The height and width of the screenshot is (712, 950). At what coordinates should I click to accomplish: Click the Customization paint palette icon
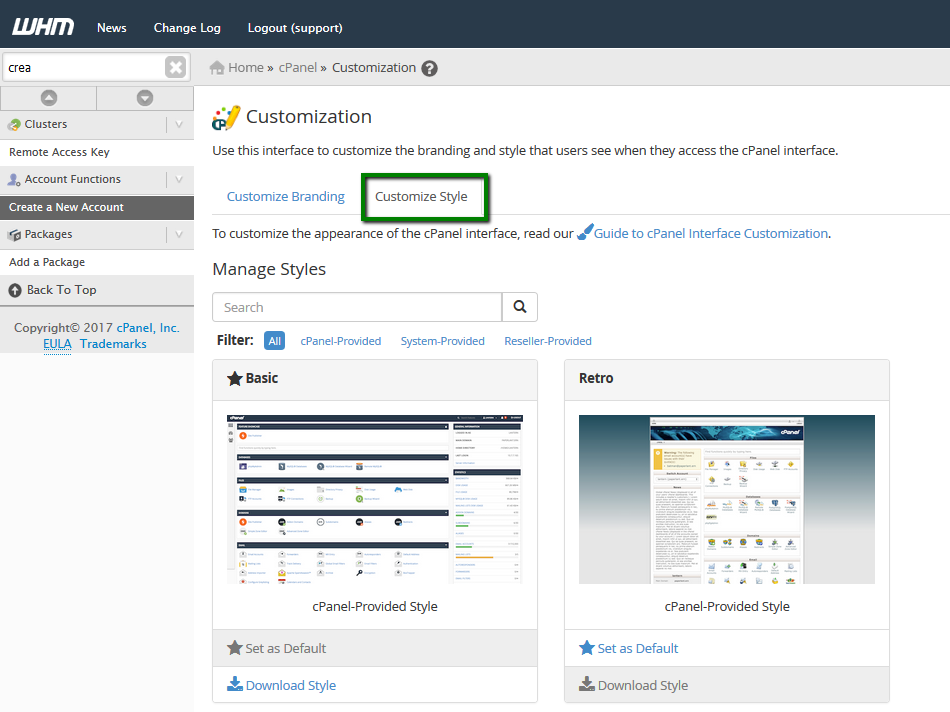[x=226, y=118]
